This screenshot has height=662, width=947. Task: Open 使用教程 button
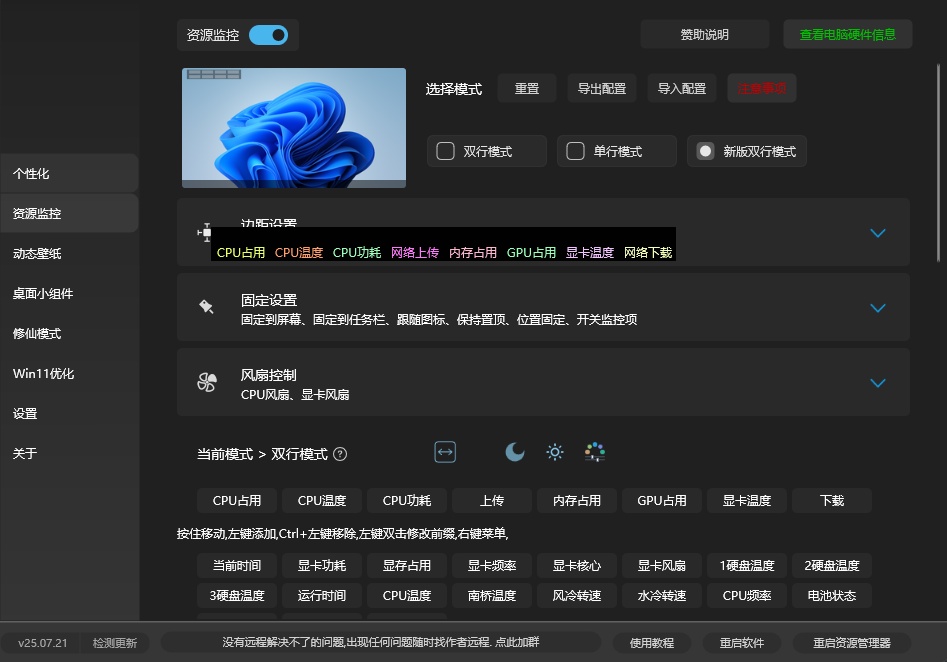pyautogui.click(x=652, y=643)
